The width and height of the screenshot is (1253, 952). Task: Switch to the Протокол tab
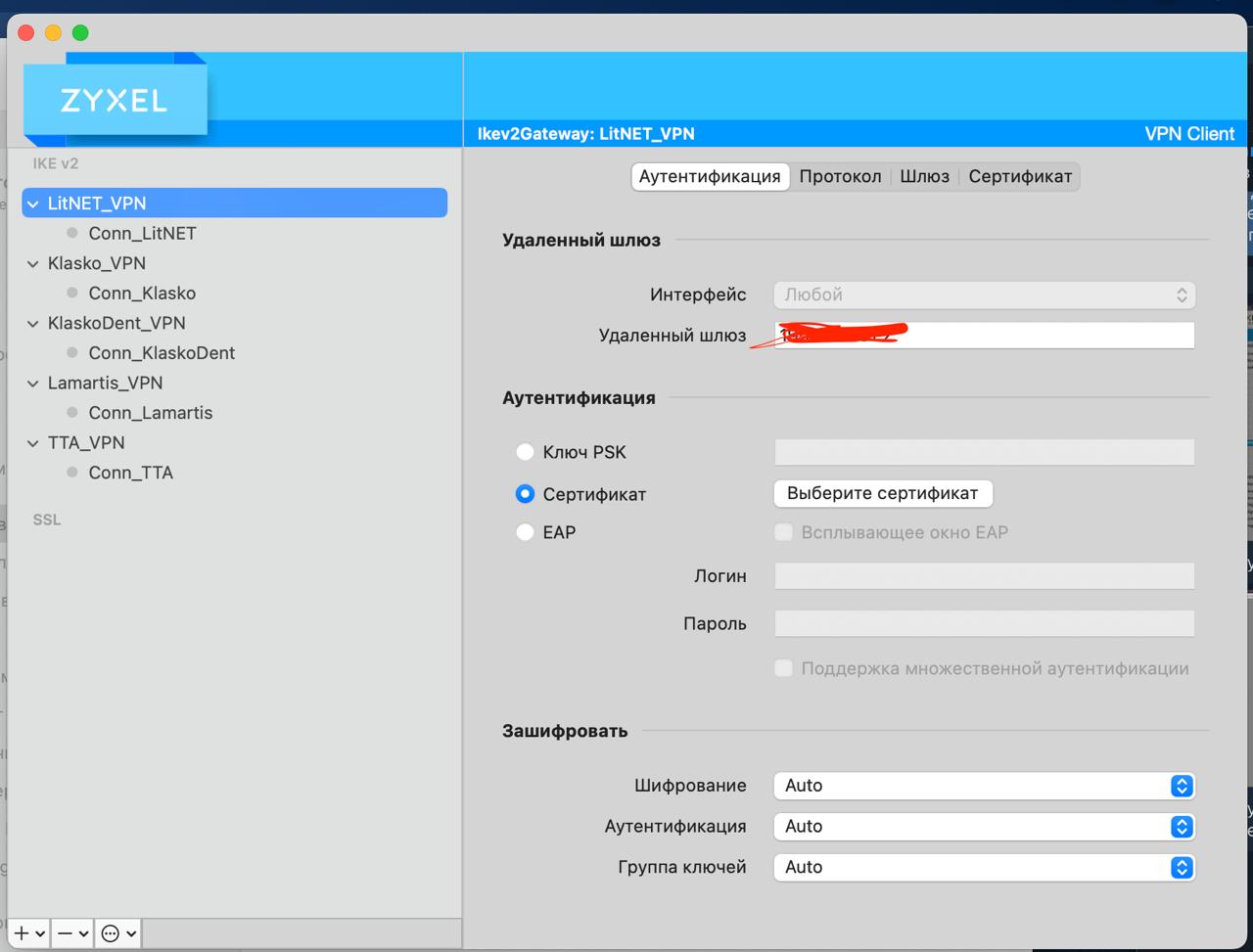(840, 176)
